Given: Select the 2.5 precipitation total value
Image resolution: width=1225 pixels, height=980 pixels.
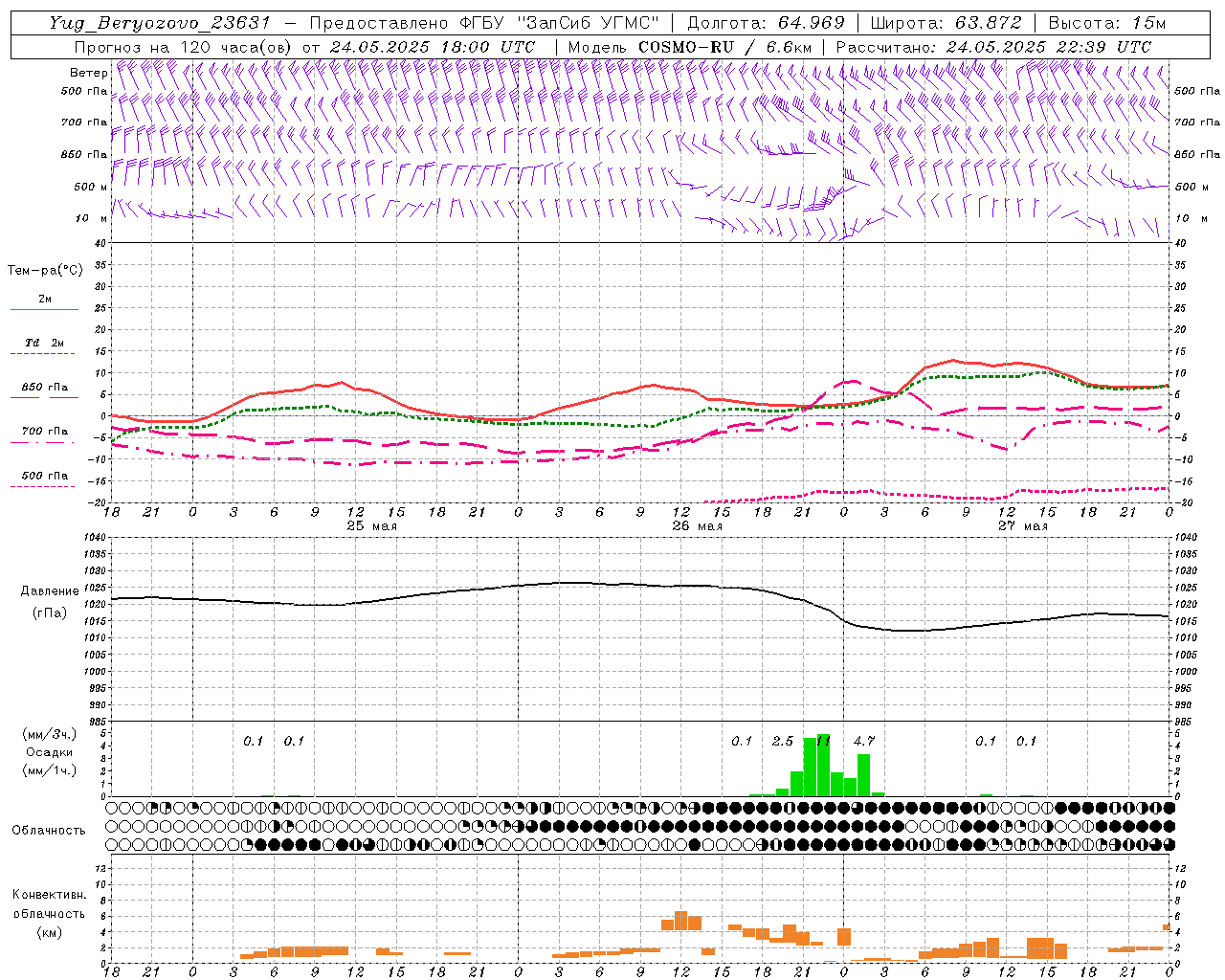Looking at the screenshot, I should (x=783, y=741).
